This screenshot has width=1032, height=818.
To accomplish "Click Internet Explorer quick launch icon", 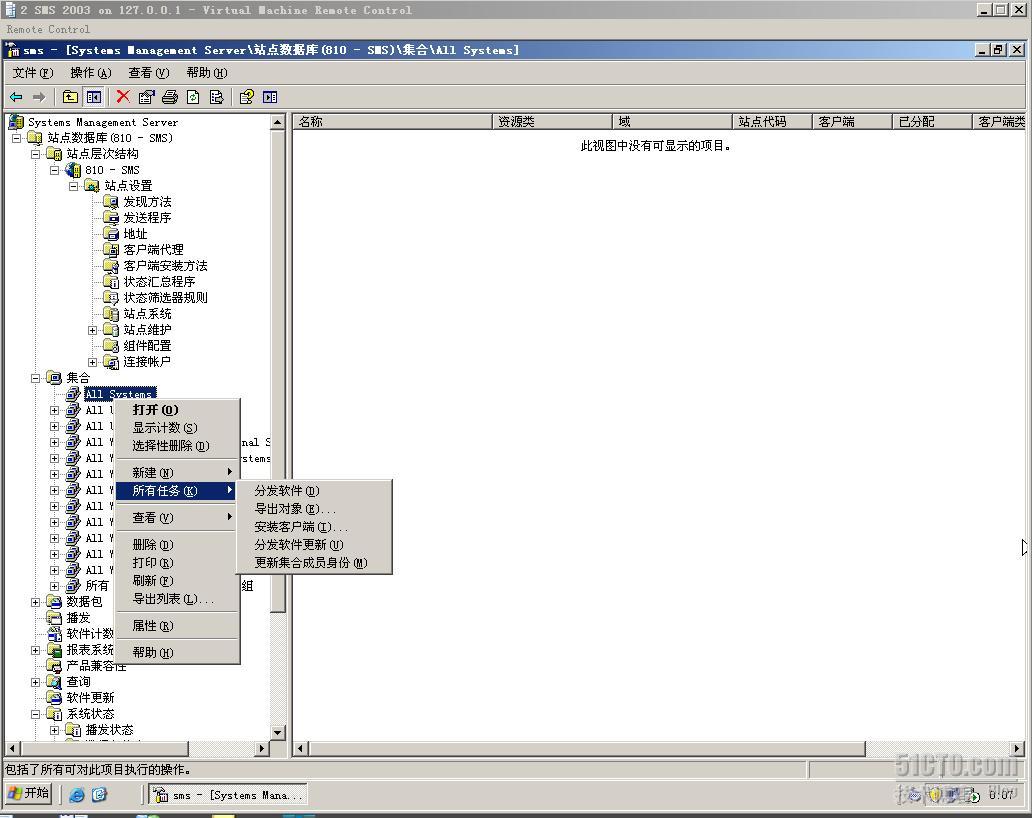I will pos(77,794).
